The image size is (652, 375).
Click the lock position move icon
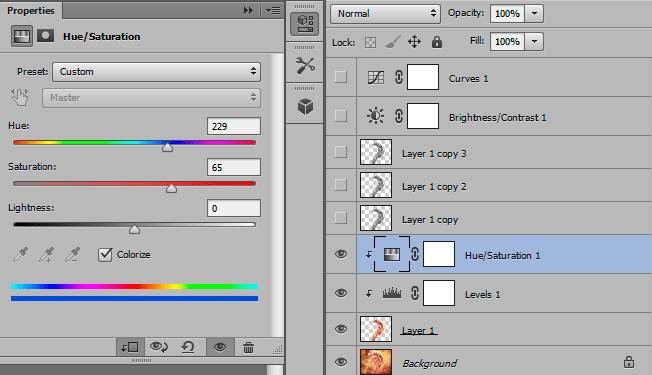pyautogui.click(x=414, y=42)
